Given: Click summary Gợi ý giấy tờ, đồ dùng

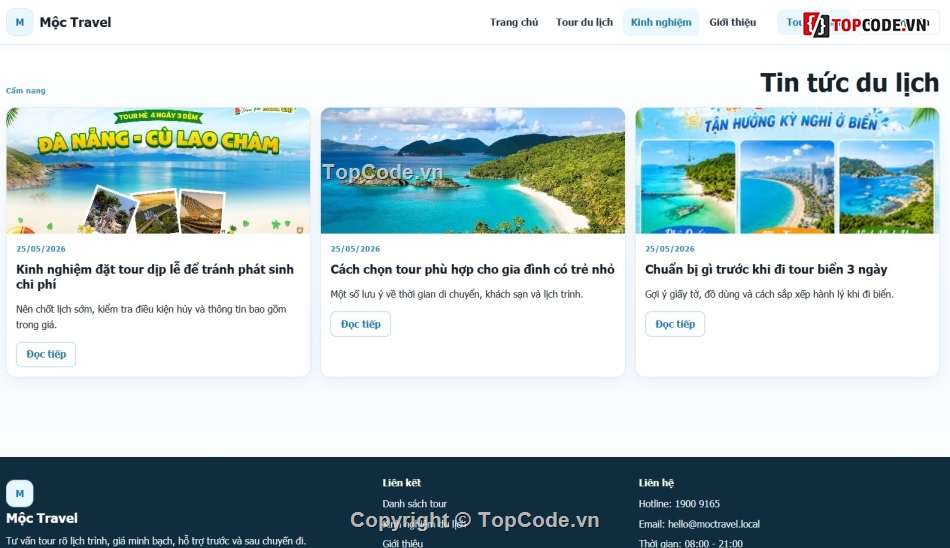Looking at the screenshot, I should point(769,295).
